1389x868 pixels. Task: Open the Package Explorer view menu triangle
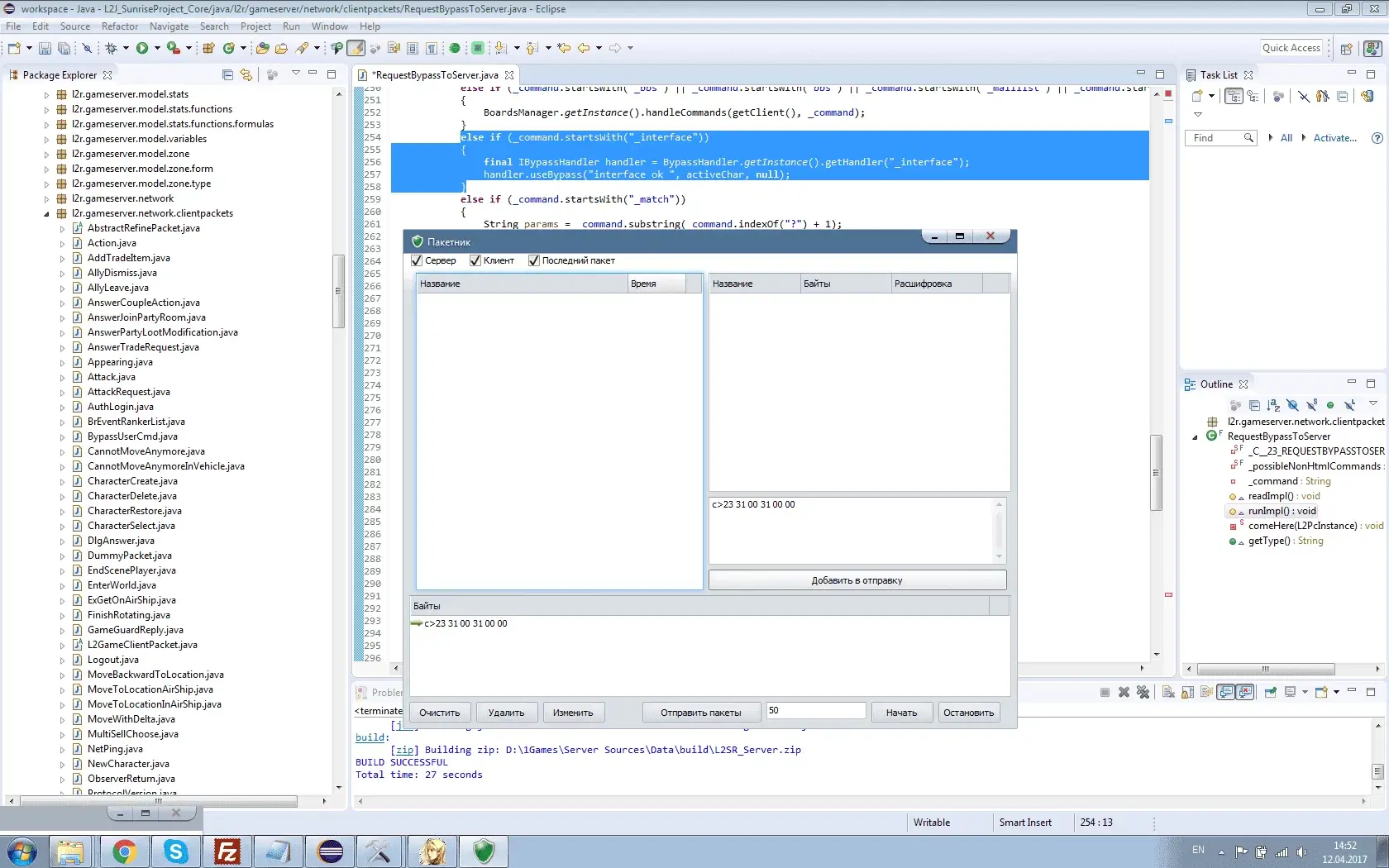pos(296,73)
